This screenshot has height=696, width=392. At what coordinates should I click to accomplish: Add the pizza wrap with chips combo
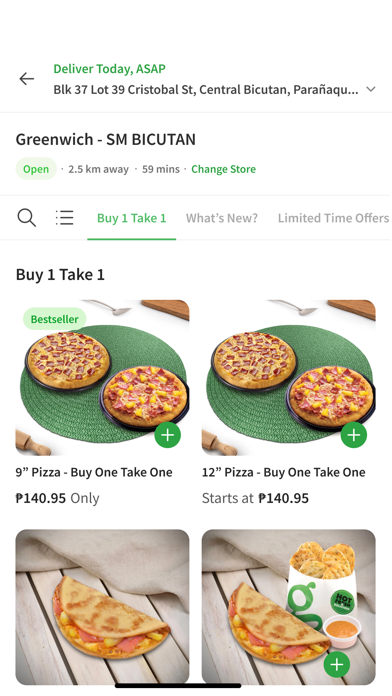click(337, 664)
